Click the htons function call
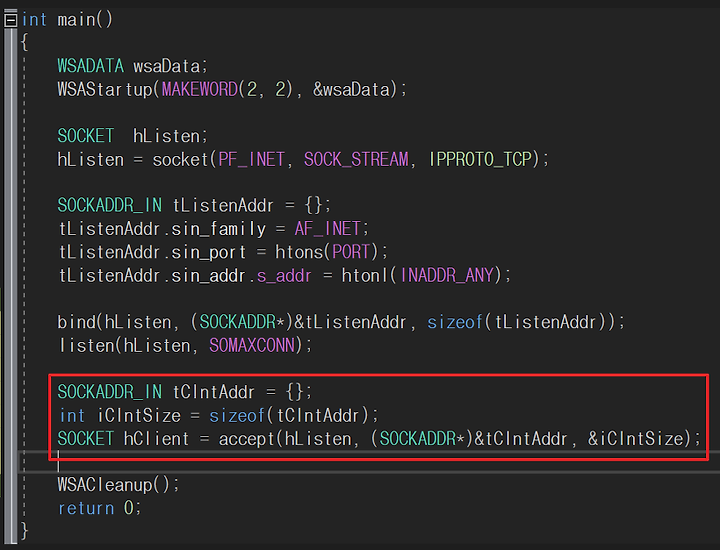The image size is (720, 550). (x=299, y=252)
